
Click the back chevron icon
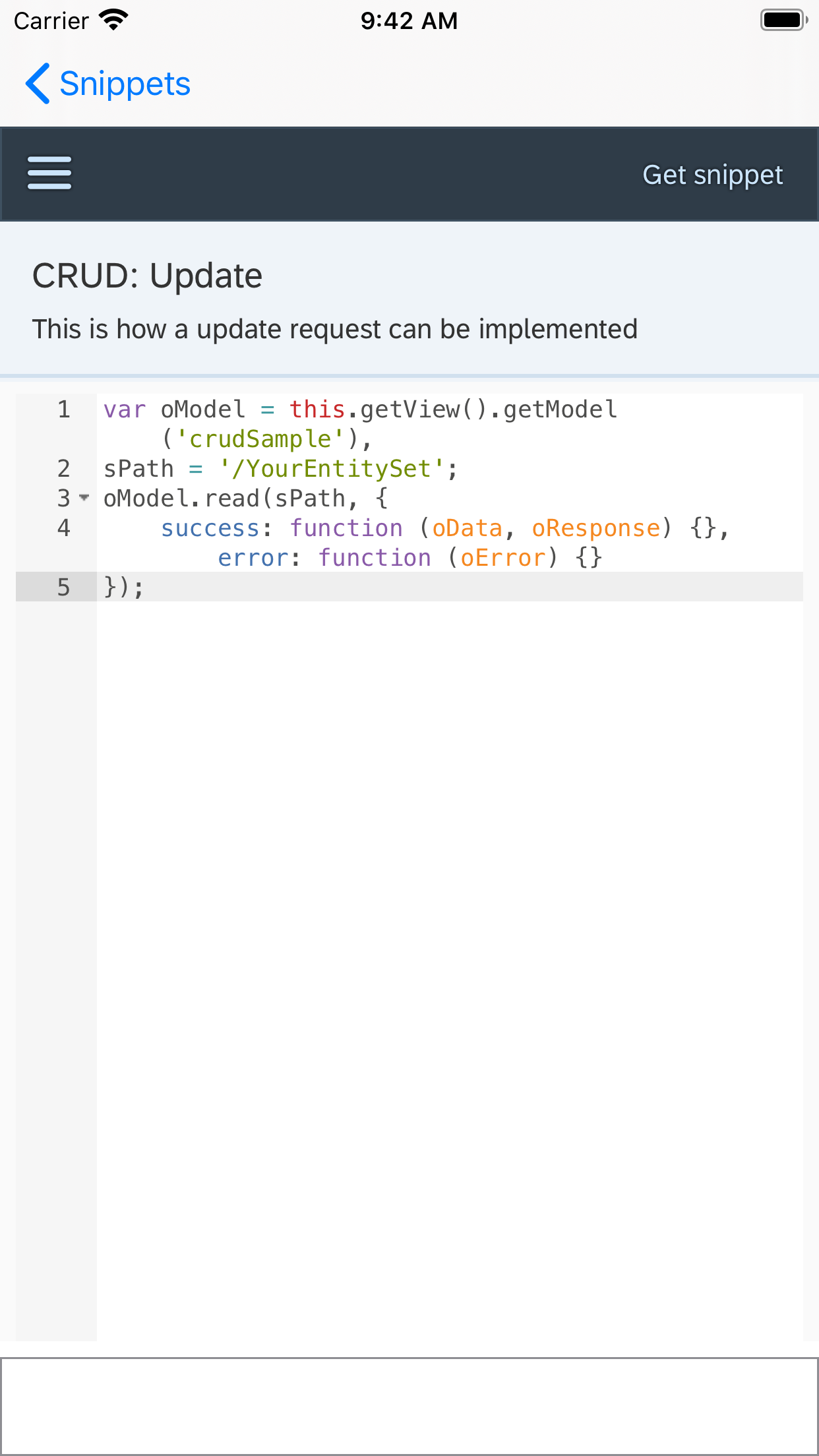pyautogui.click(x=38, y=84)
